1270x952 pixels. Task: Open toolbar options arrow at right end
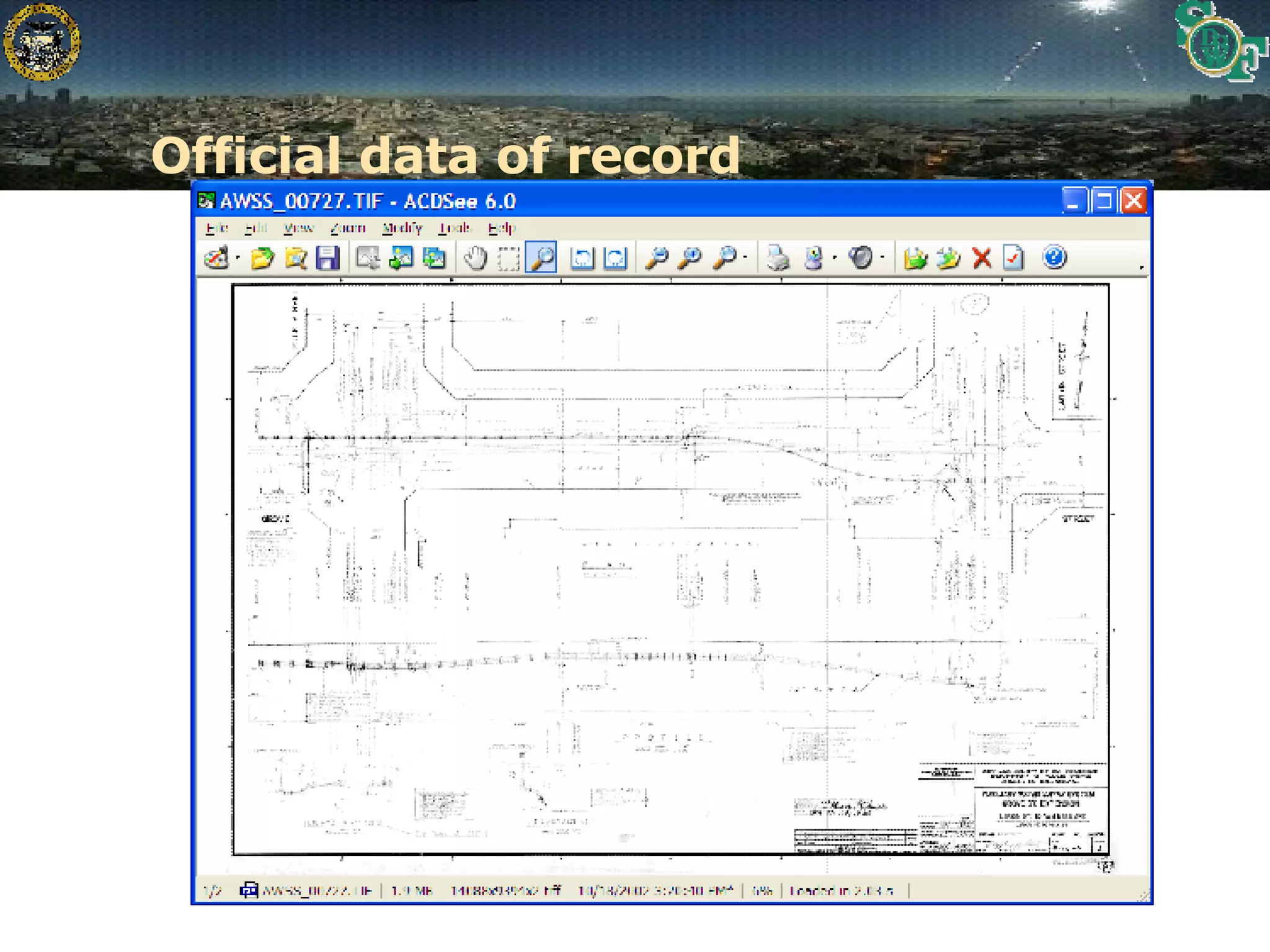point(1142,267)
